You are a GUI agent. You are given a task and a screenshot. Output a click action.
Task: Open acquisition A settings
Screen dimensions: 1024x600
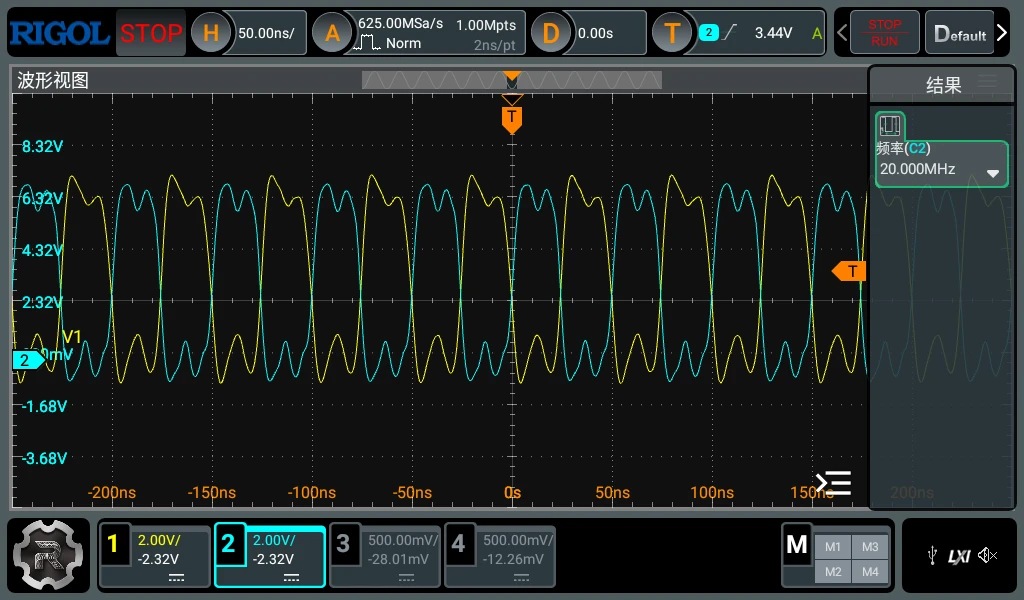pyautogui.click(x=332, y=33)
